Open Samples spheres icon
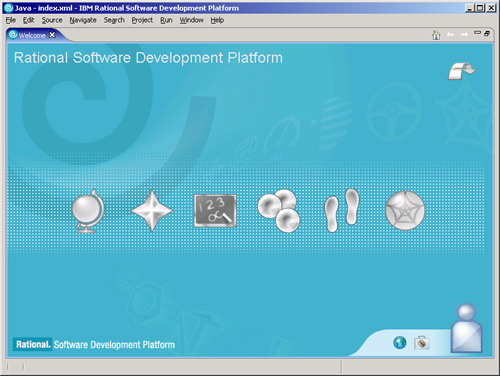 coord(279,211)
